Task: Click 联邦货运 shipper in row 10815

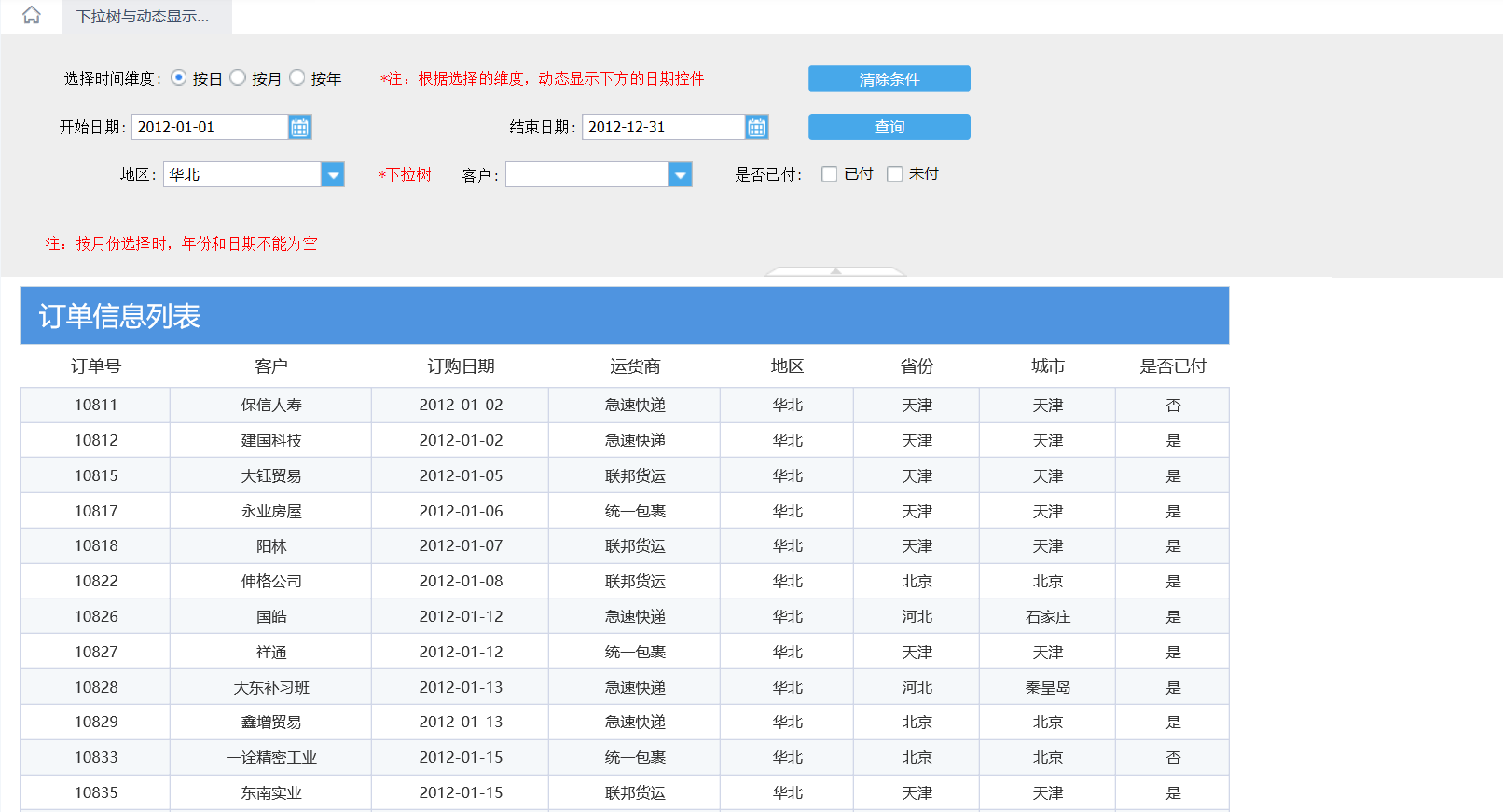Action: tap(635, 475)
